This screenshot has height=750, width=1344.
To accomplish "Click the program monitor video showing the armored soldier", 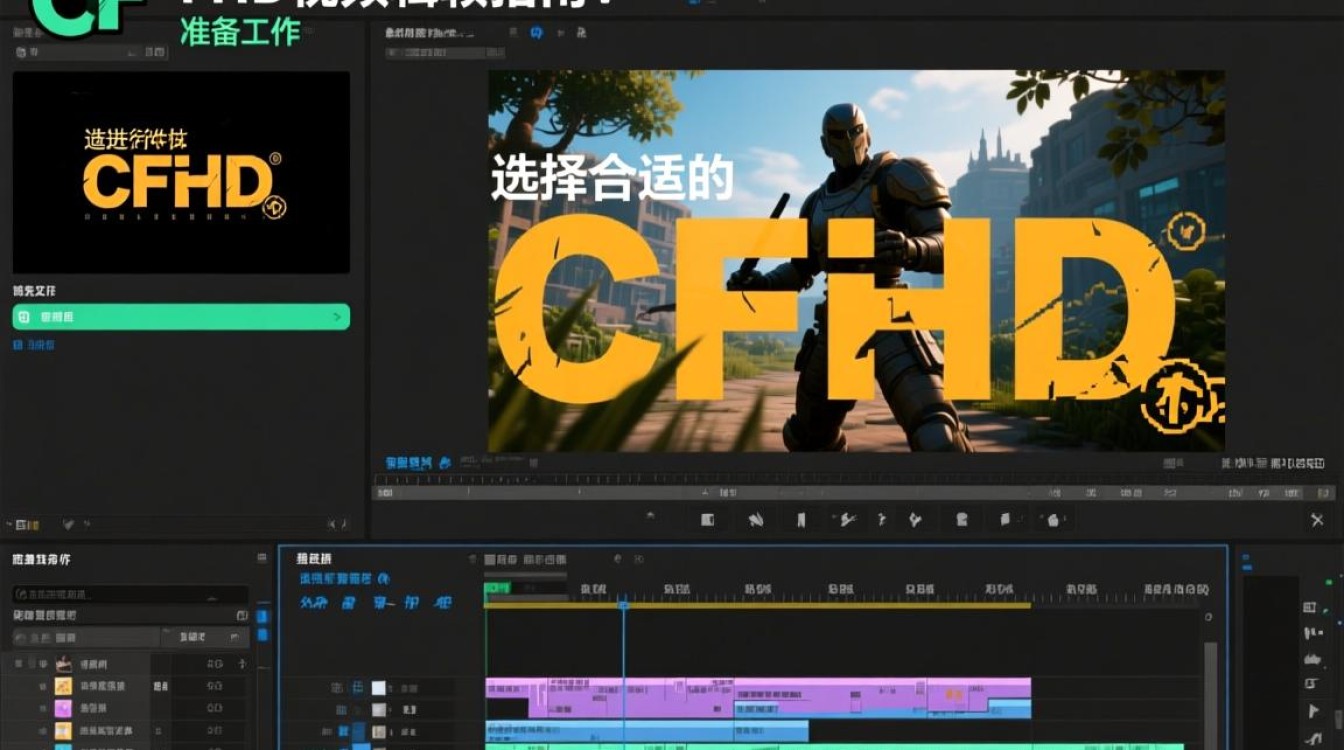I will (856, 261).
